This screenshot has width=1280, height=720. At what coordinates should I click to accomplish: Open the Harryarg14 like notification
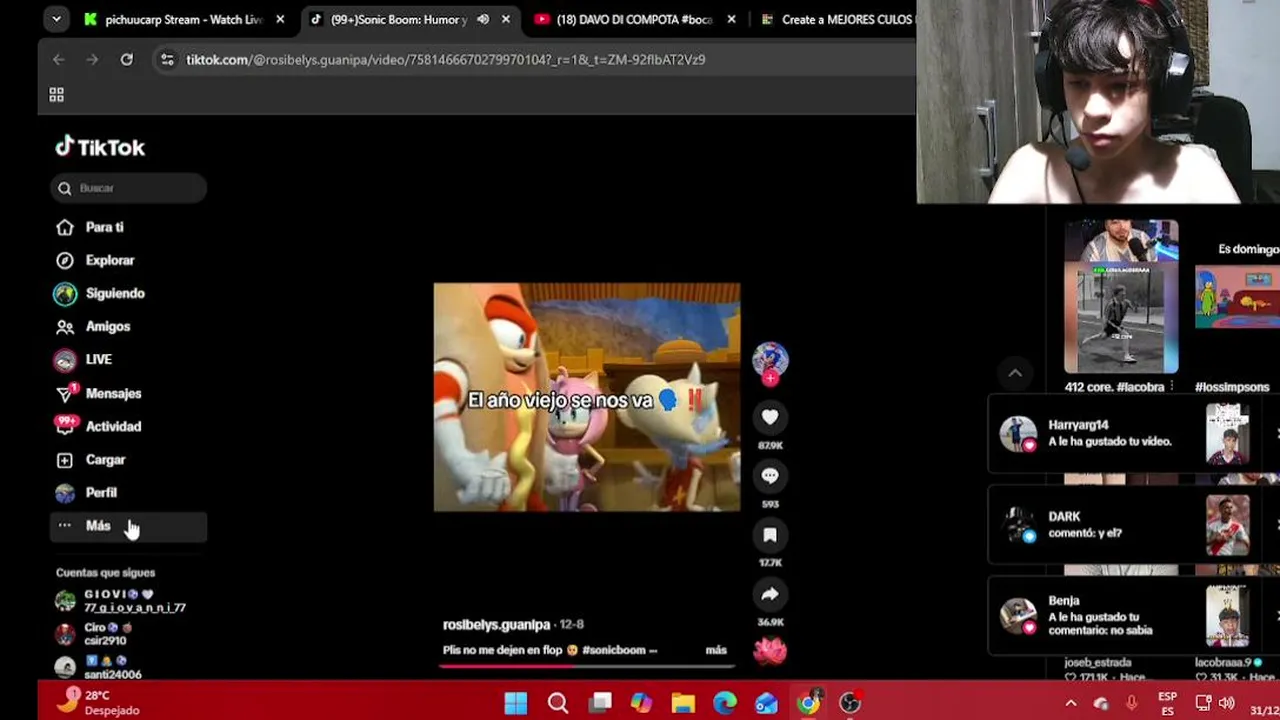point(1133,434)
